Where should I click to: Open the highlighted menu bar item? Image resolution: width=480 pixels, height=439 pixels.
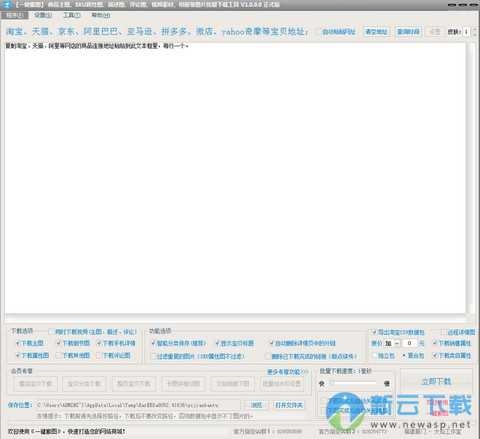pos(15,15)
